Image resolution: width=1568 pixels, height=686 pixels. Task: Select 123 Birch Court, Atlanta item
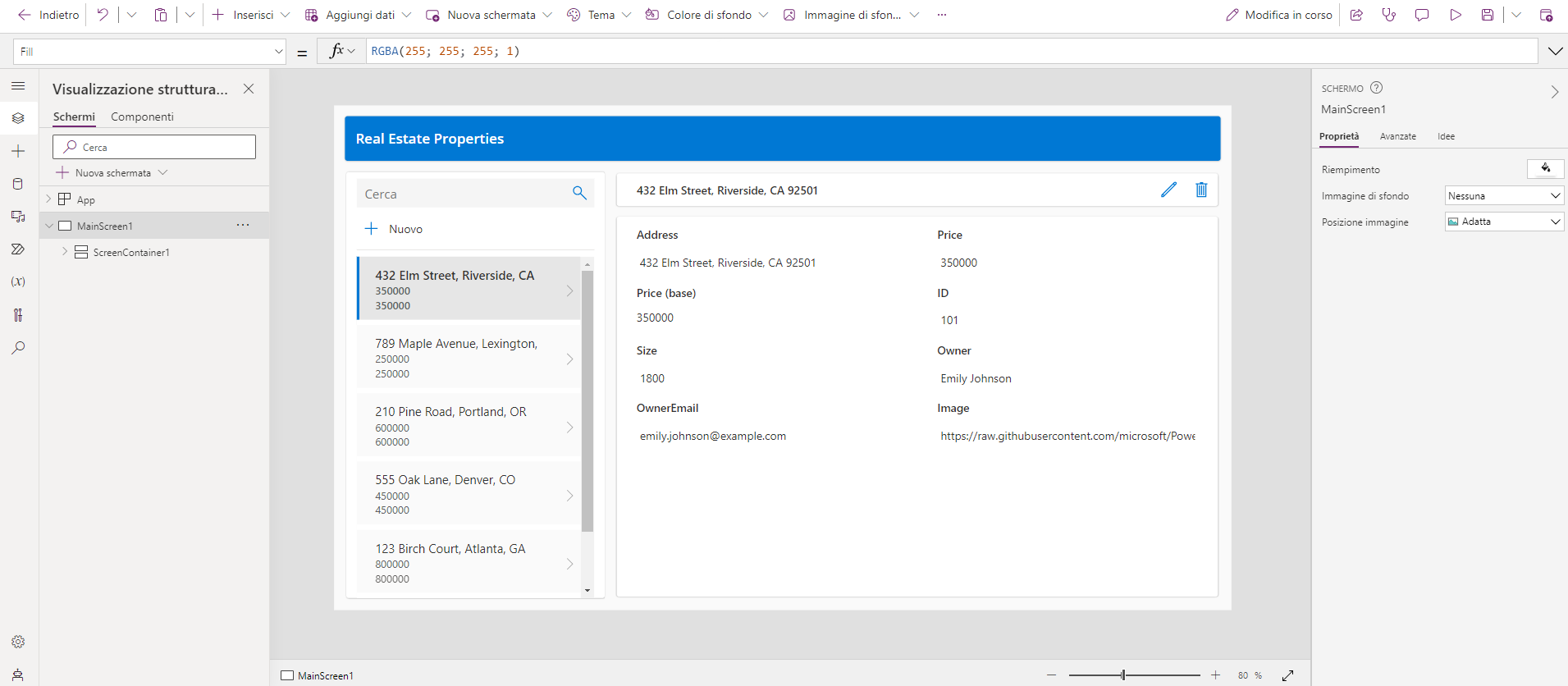coord(469,562)
